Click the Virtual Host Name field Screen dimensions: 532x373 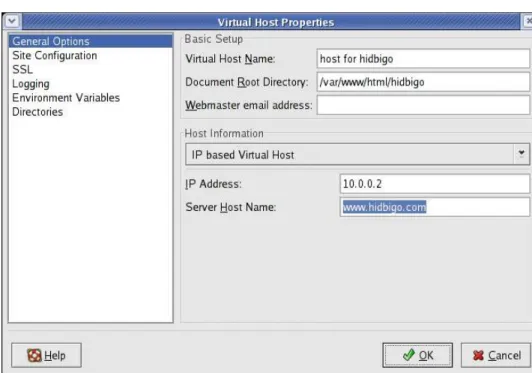click(423, 59)
